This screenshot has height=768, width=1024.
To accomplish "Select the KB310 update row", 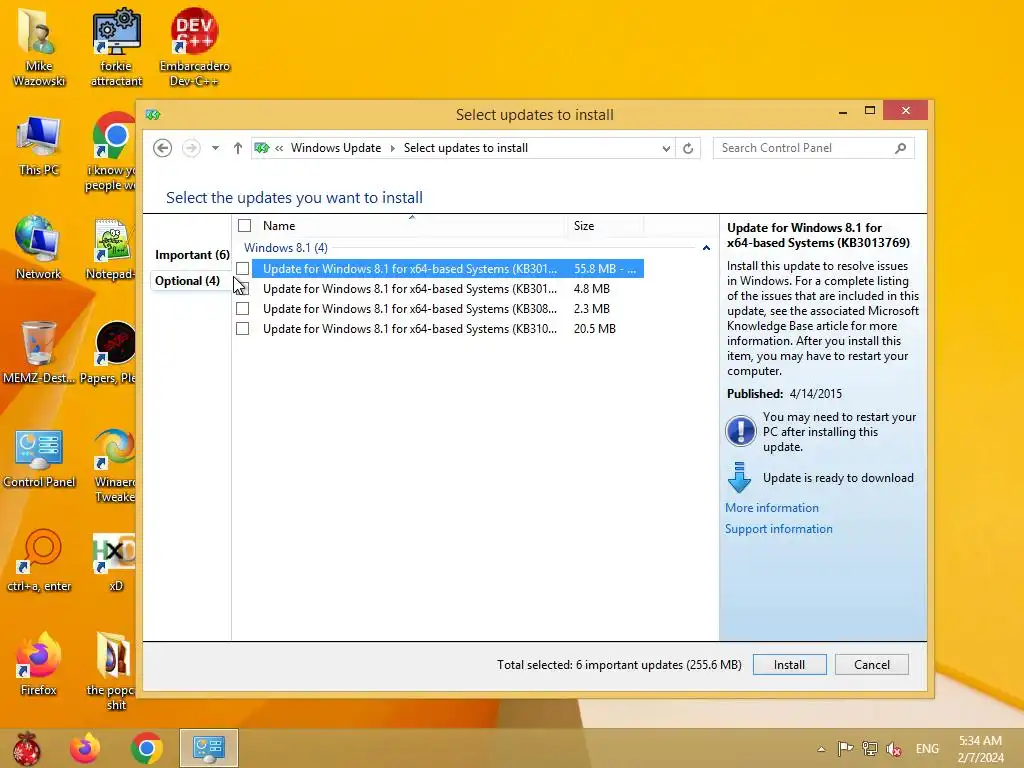I will coord(447,328).
